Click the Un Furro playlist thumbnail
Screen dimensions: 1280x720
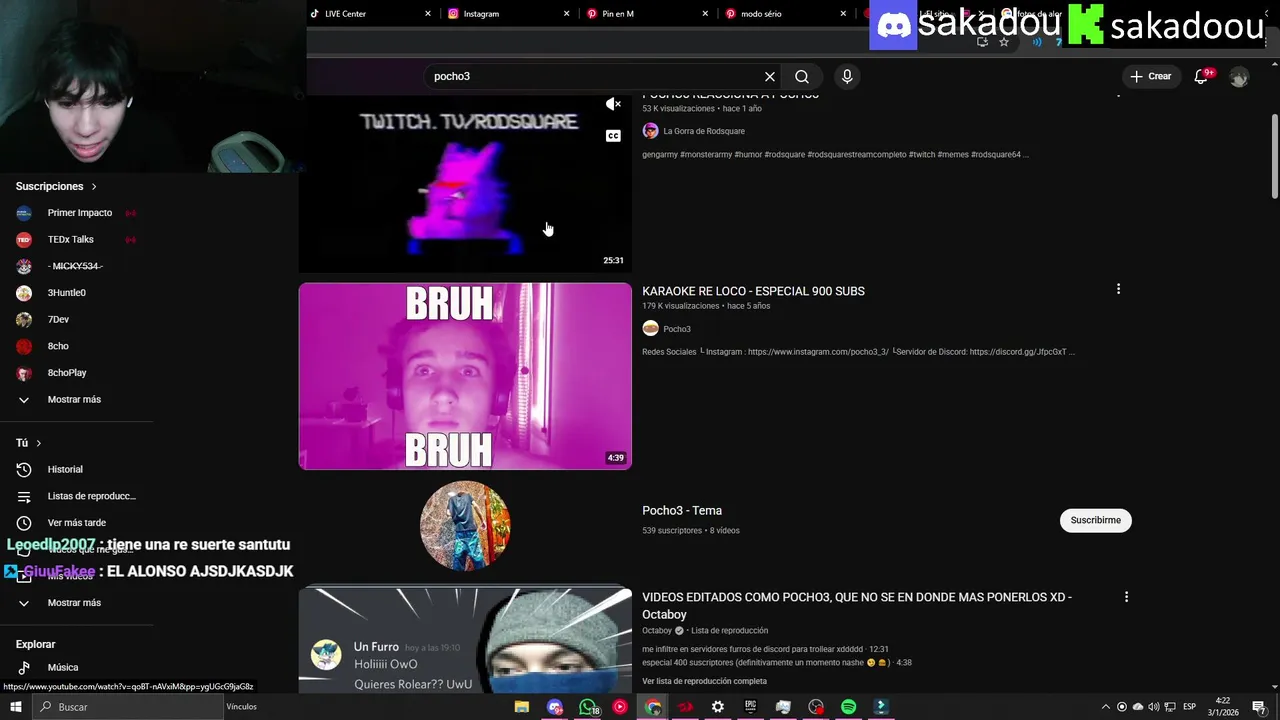tap(465, 640)
